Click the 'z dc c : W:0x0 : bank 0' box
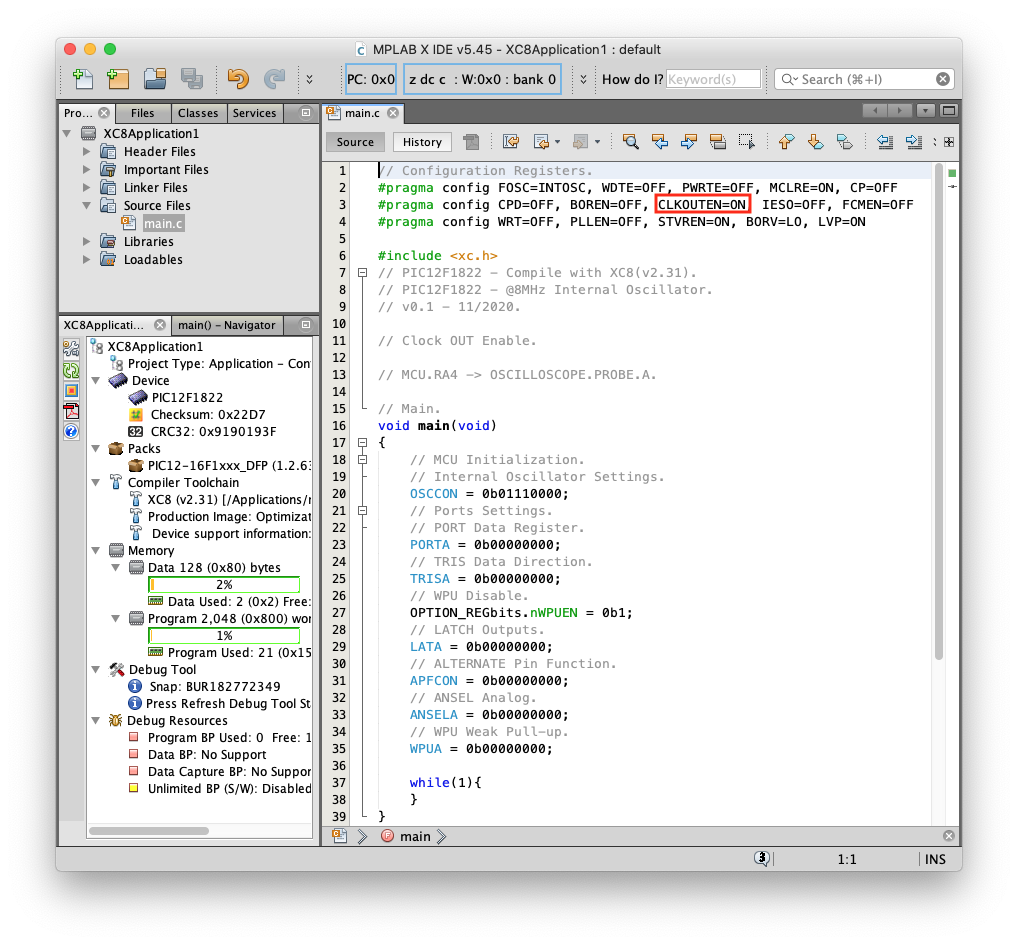Viewport: 1018px width, 945px height. (x=482, y=79)
